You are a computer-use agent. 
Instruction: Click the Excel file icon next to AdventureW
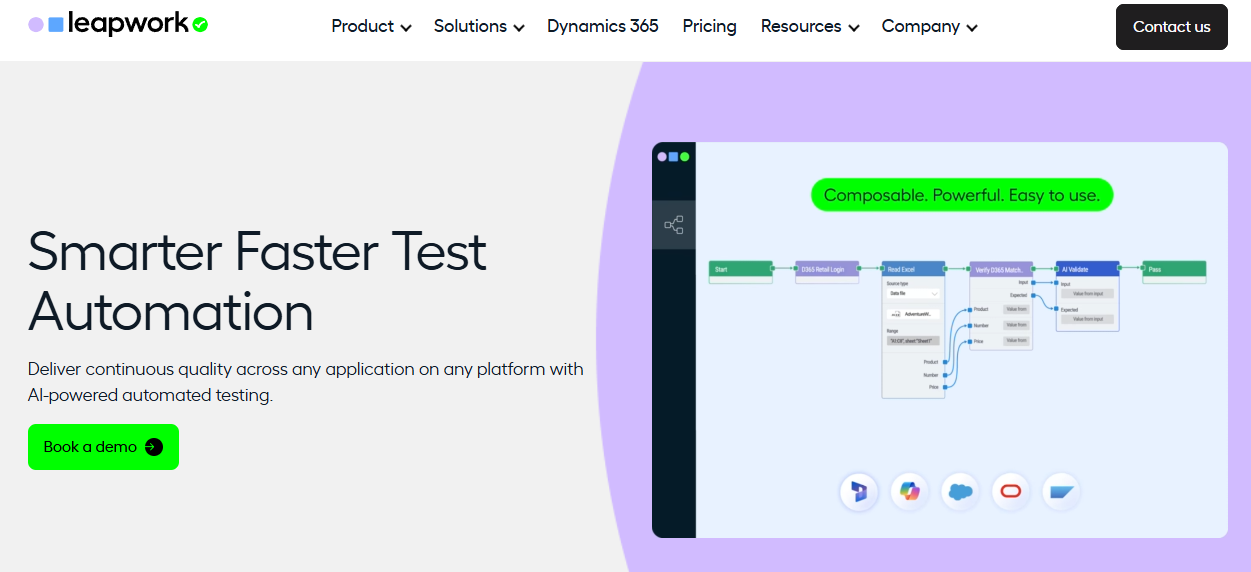point(896,314)
